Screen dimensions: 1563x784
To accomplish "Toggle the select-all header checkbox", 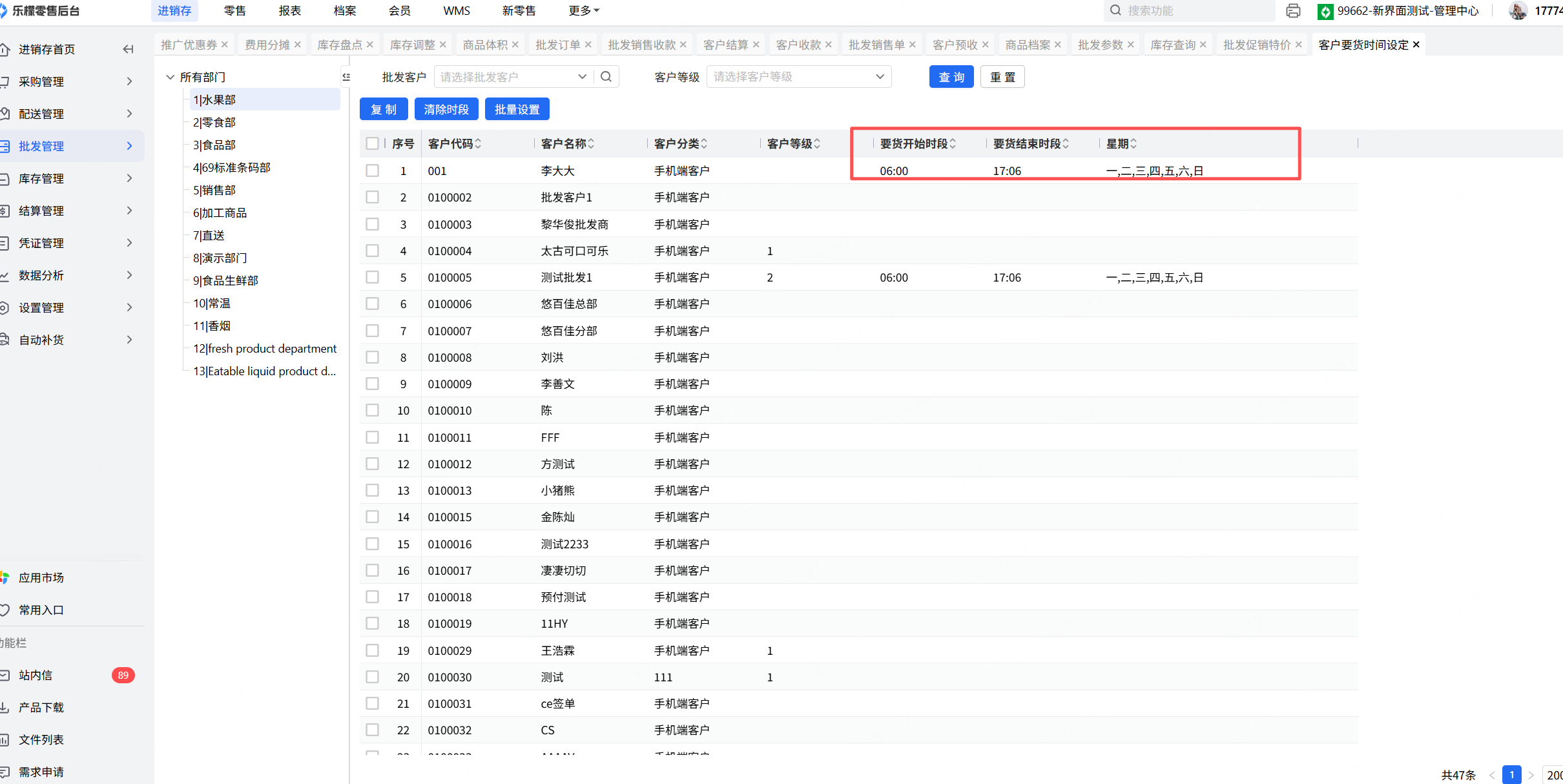I will [372, 143].
